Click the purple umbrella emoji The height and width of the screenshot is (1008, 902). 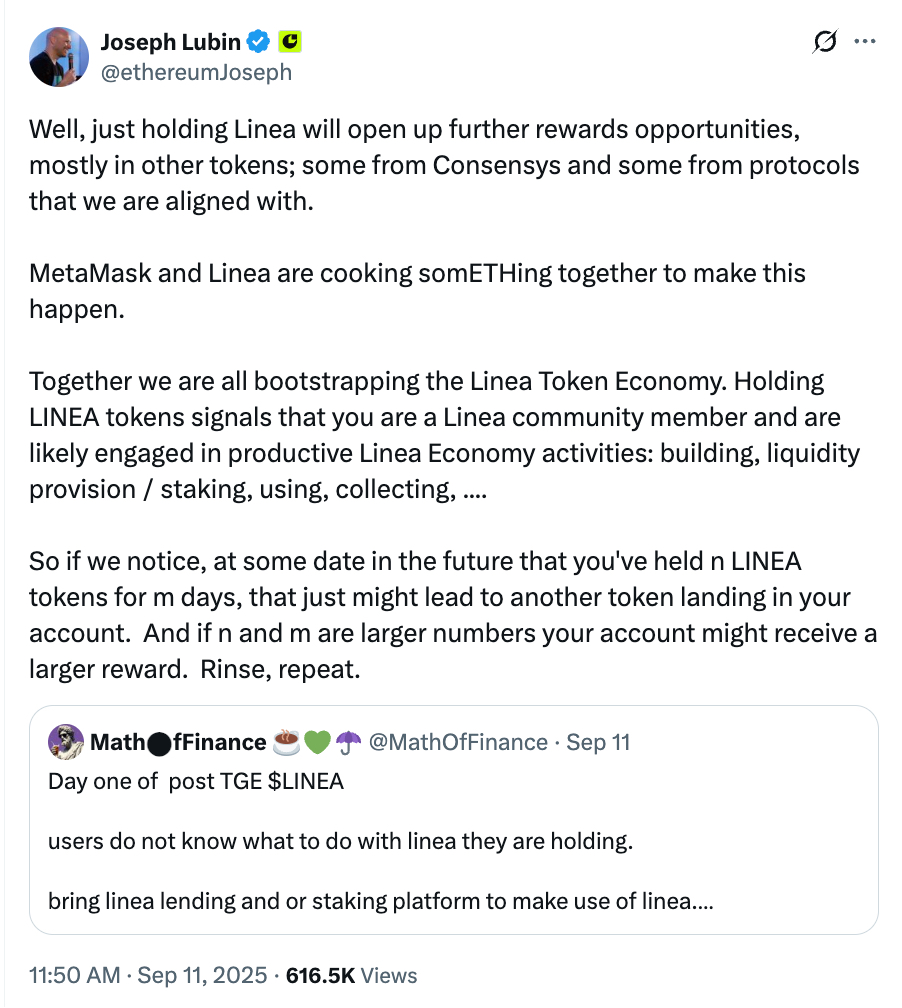[x=348, y=742]
